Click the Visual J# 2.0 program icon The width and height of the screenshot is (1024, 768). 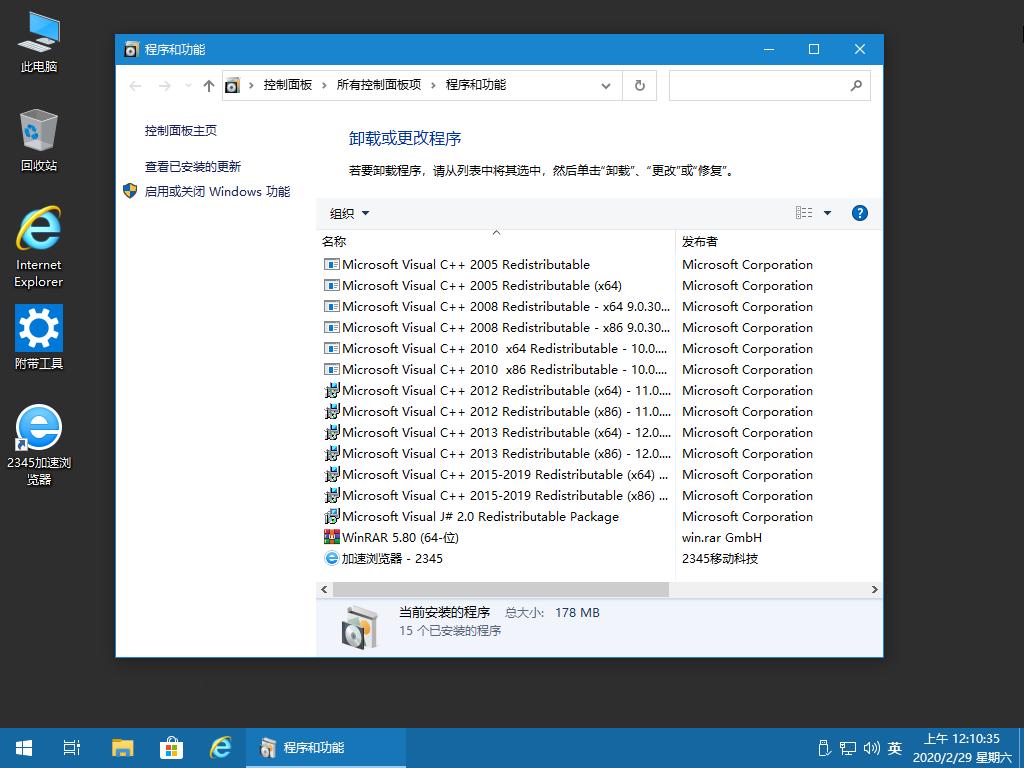[x=332, y=517]
